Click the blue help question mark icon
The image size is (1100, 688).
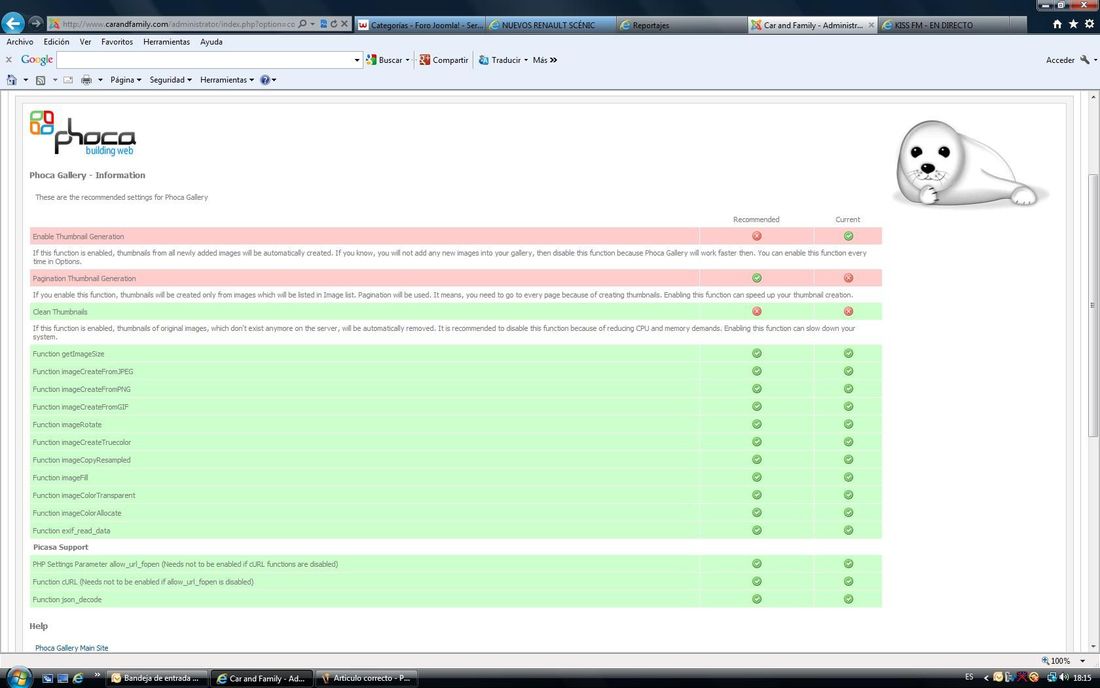264,80
